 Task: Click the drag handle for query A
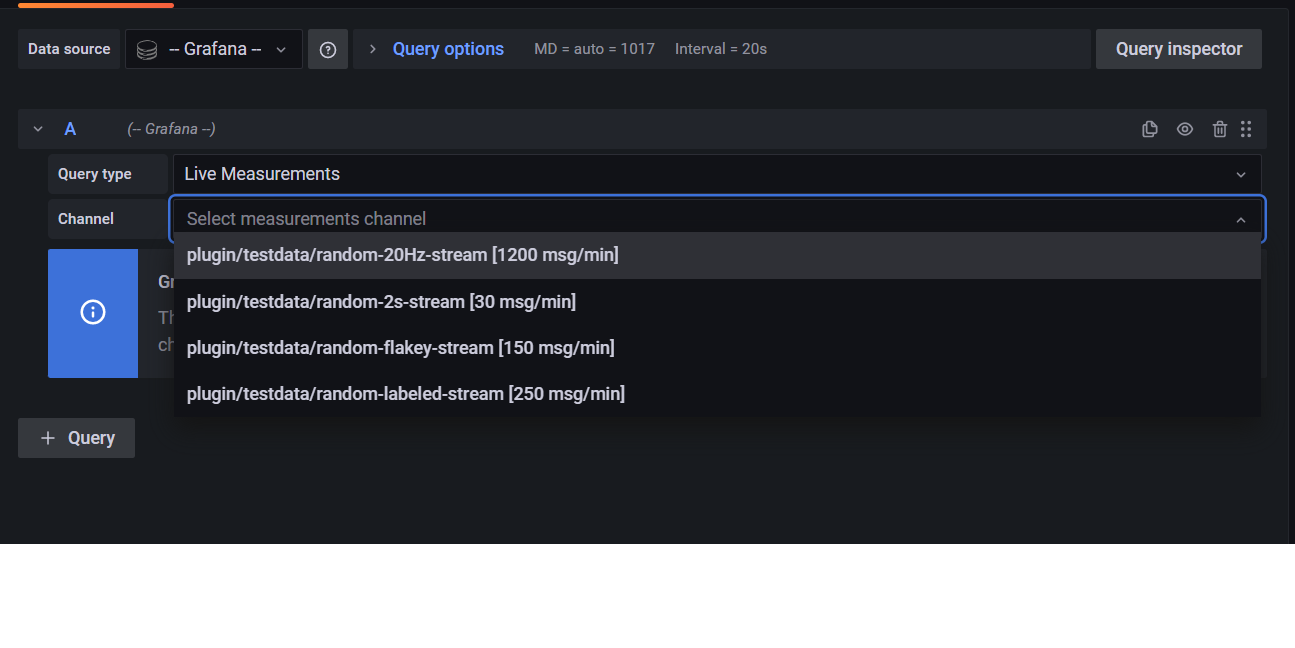(x=1246, y=129)
